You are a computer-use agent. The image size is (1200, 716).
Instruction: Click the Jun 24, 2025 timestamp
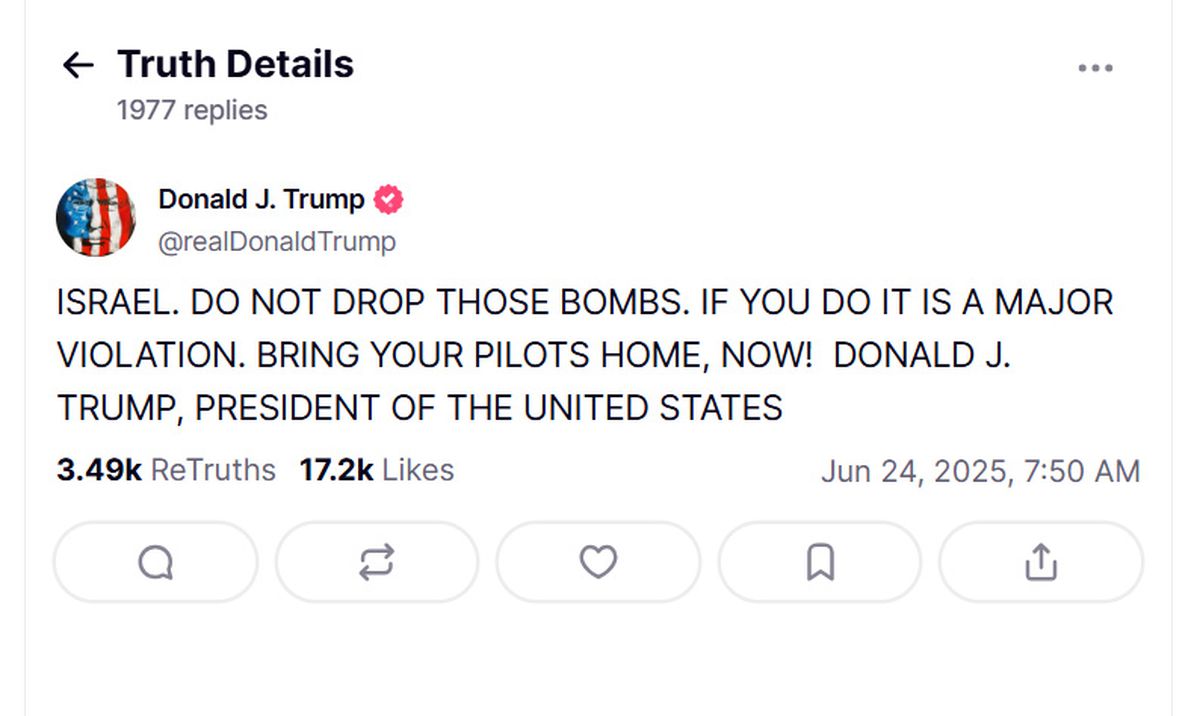click(980, 471)
